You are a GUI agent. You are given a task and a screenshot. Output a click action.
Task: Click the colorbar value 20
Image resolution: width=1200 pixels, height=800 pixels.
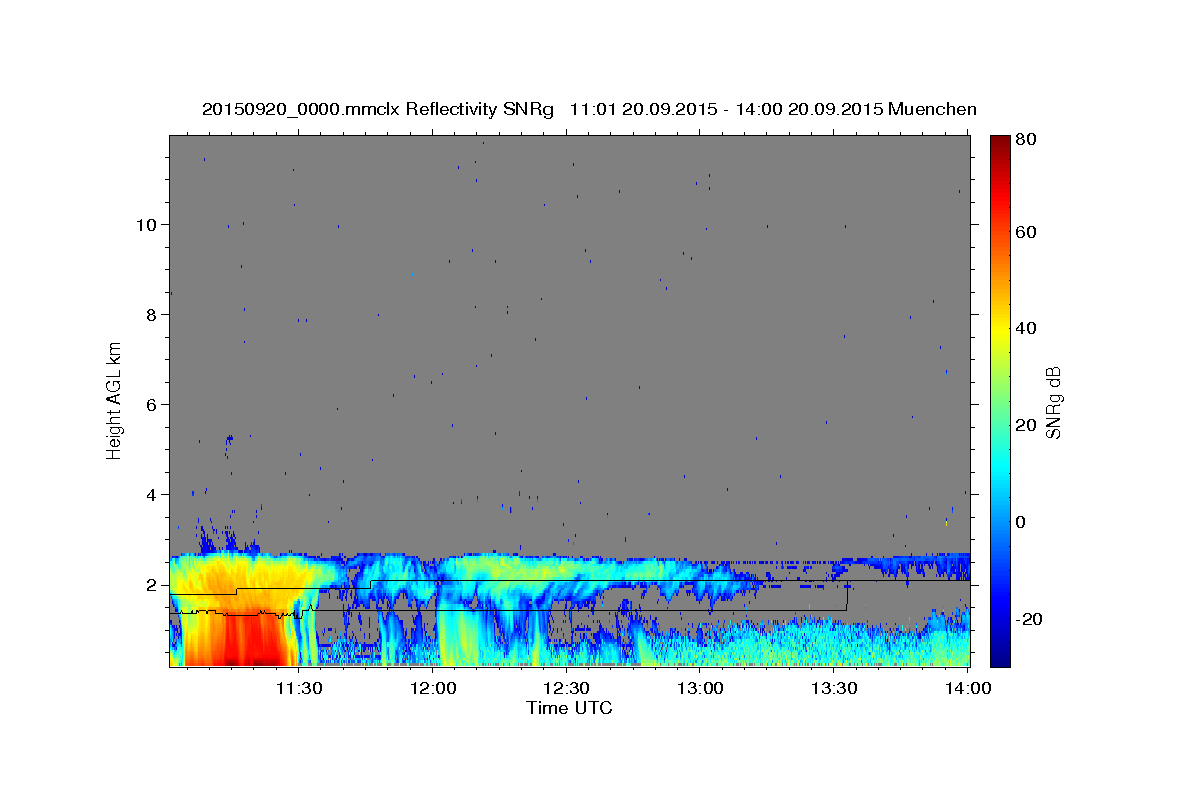[1027, 425]
